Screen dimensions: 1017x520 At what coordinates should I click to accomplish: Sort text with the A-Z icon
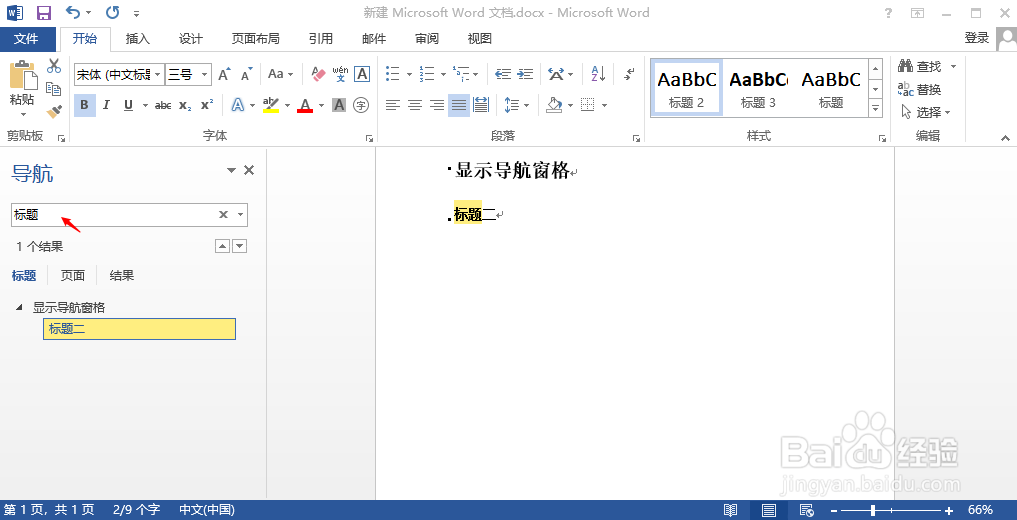pyautogui.click(x=598, y=74)
